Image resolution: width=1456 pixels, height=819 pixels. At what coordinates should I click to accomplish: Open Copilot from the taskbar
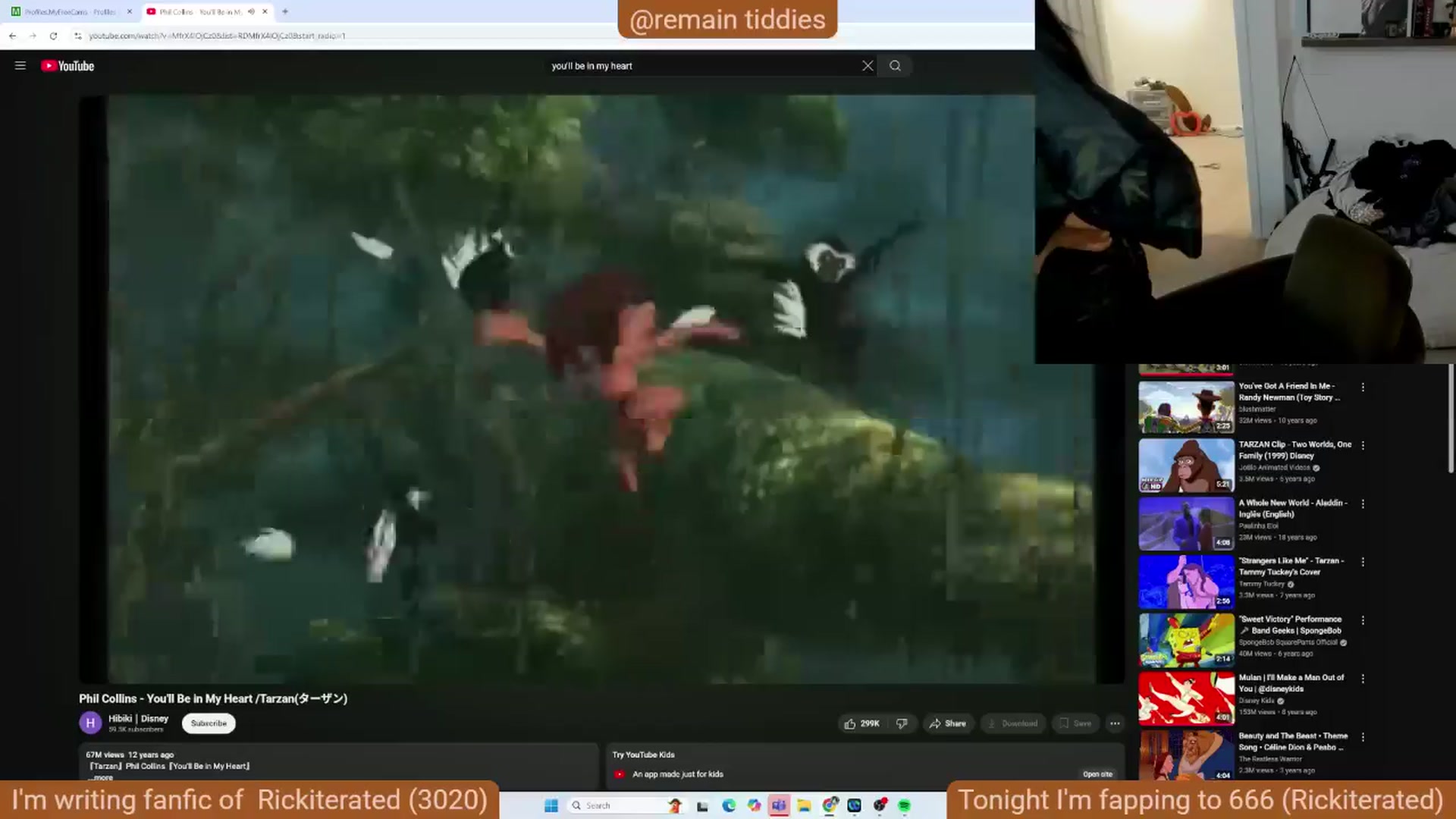coord(753,805)
